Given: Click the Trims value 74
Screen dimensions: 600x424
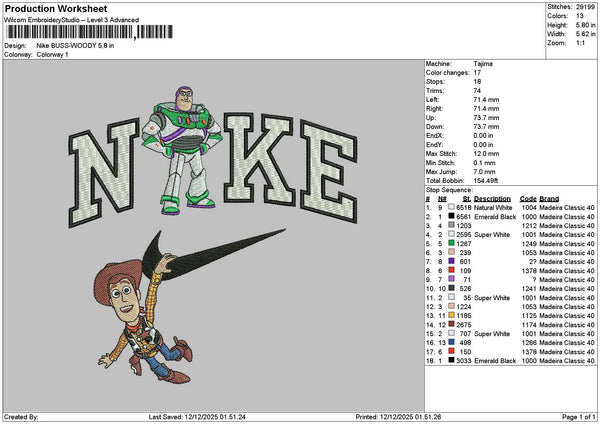Looking at the screenshot, I should (477, 91).
